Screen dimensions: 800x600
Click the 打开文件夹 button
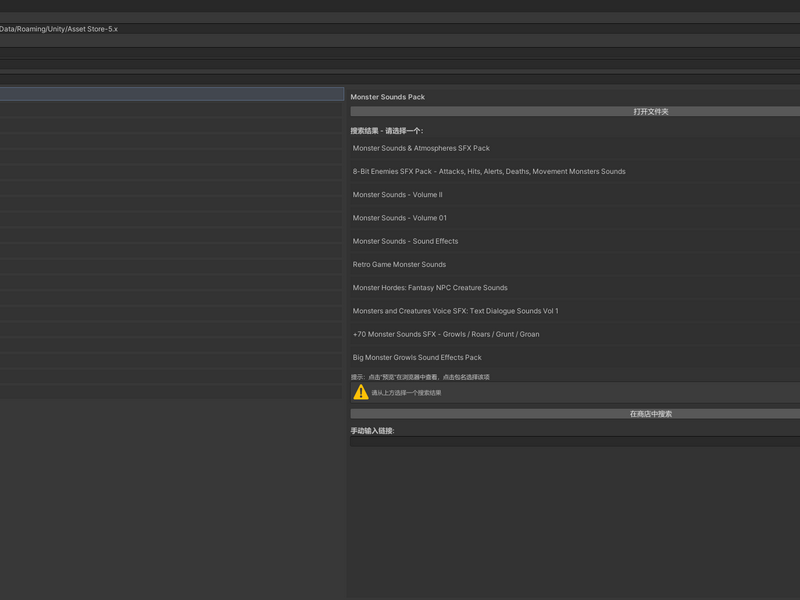[575, 111]
